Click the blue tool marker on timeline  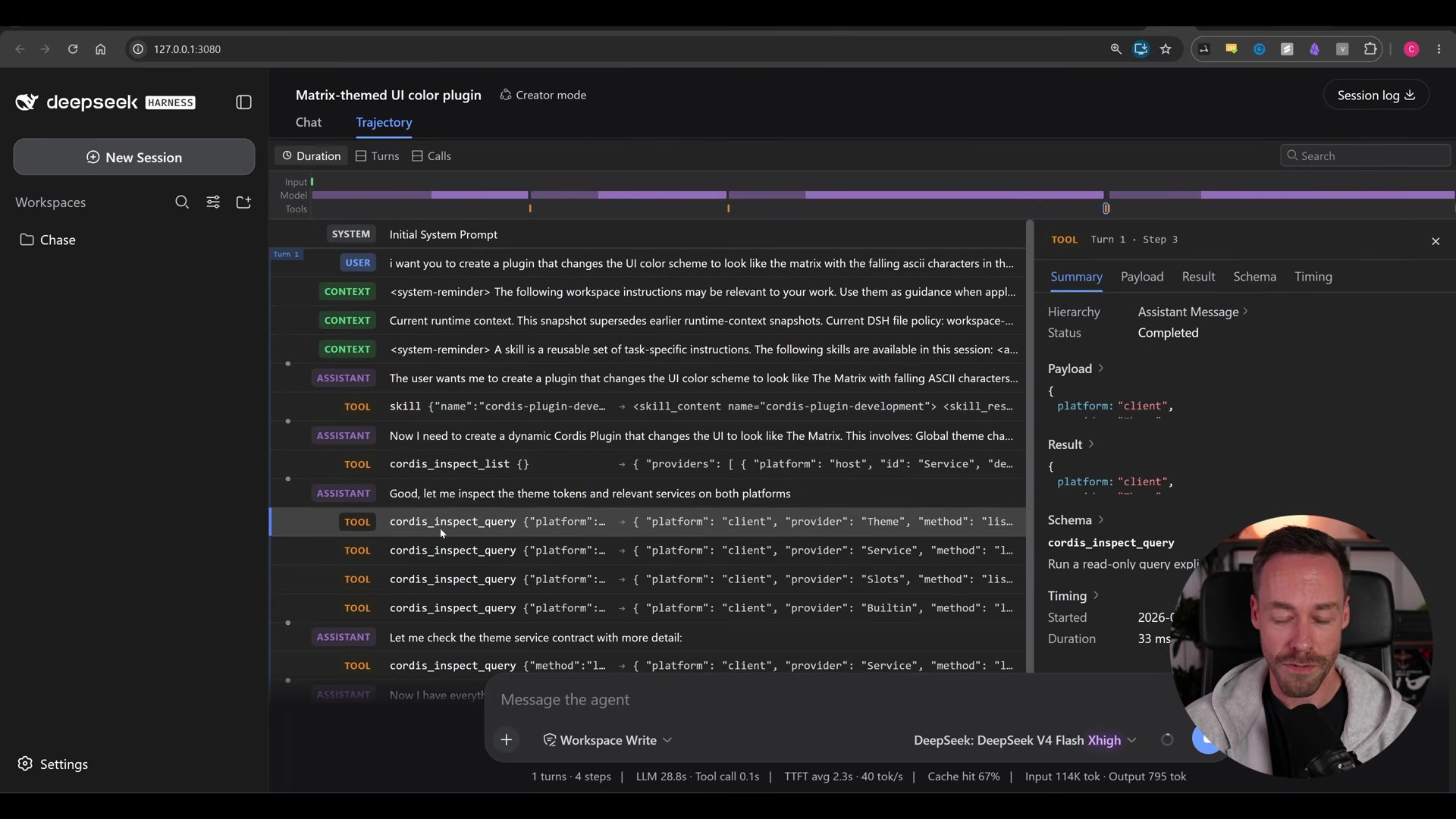[x=1106, y=209]
